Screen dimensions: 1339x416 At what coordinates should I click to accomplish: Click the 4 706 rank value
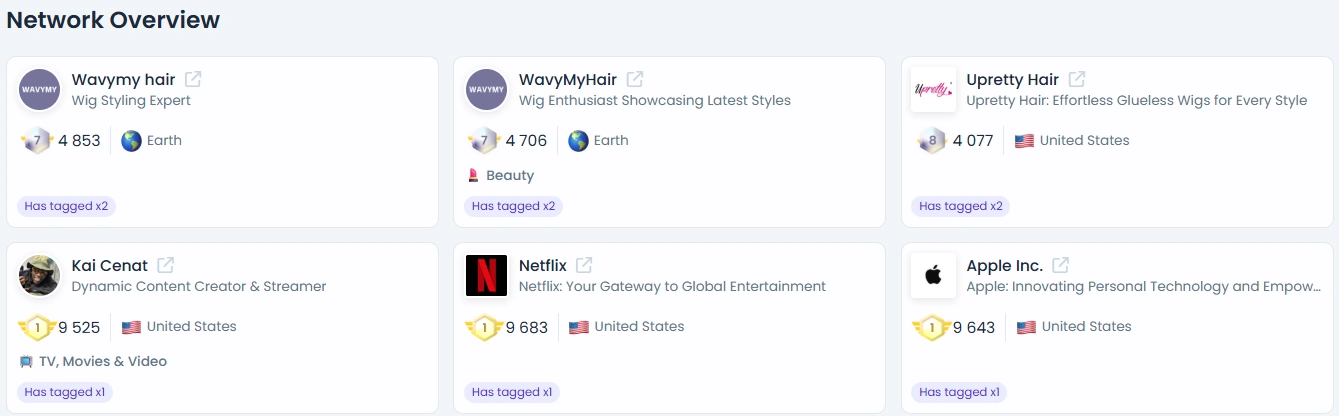(527, 141)
